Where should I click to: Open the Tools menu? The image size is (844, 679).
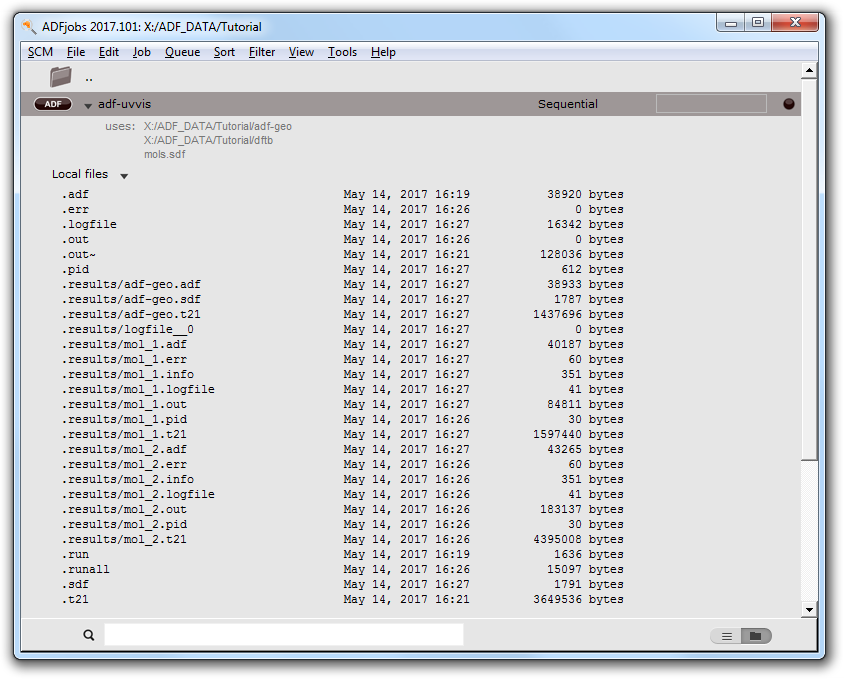click(x=342, y=52)
